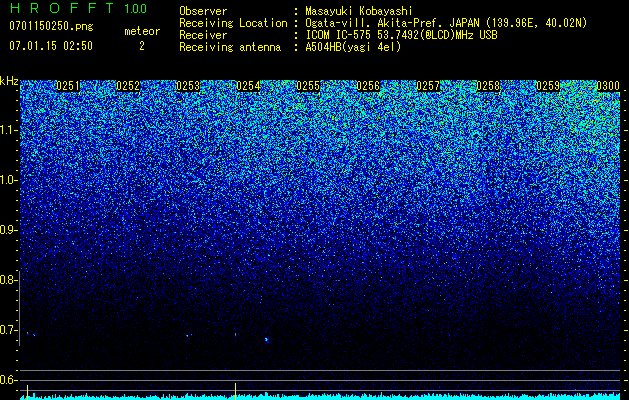Click the 1.0 kHz axis label
This screenshot has width=629, height=400.
coord(9,181)
